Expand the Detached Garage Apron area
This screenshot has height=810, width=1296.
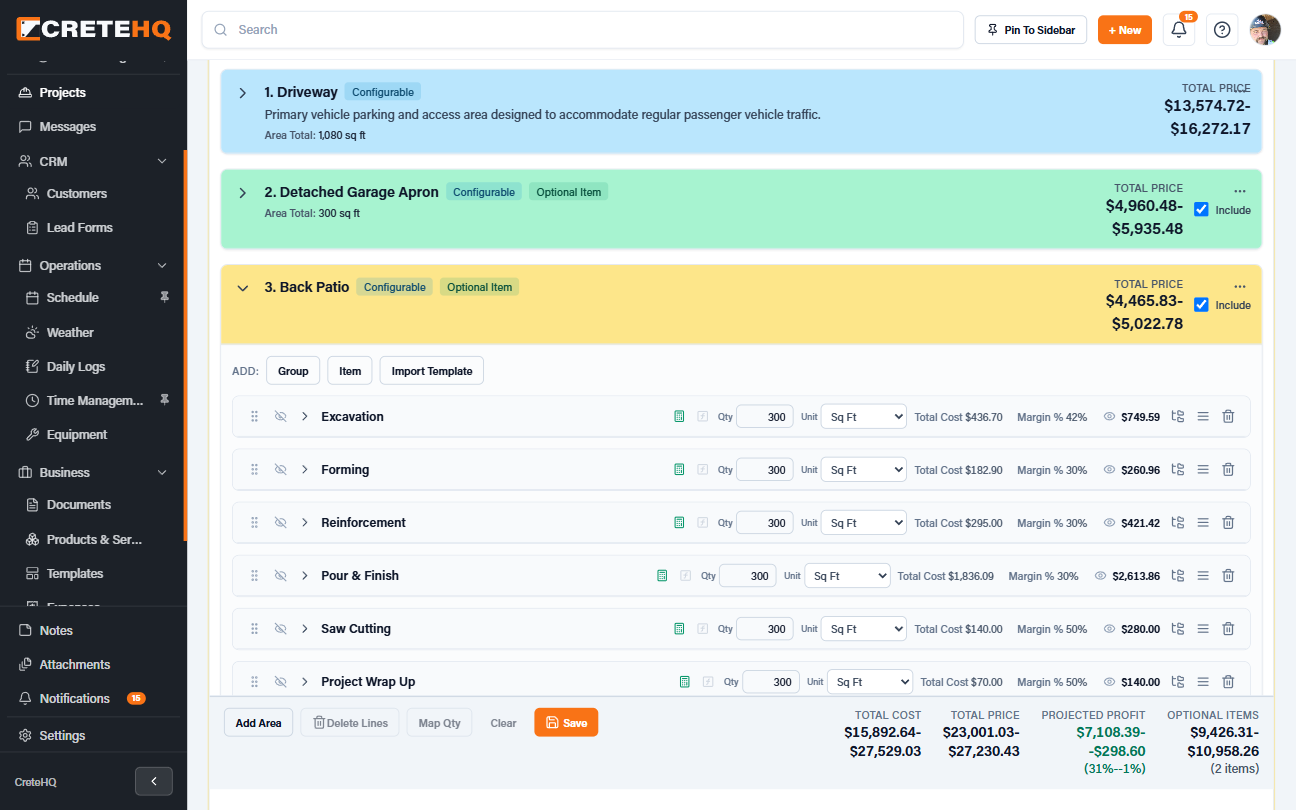click(x=242, y=193)
